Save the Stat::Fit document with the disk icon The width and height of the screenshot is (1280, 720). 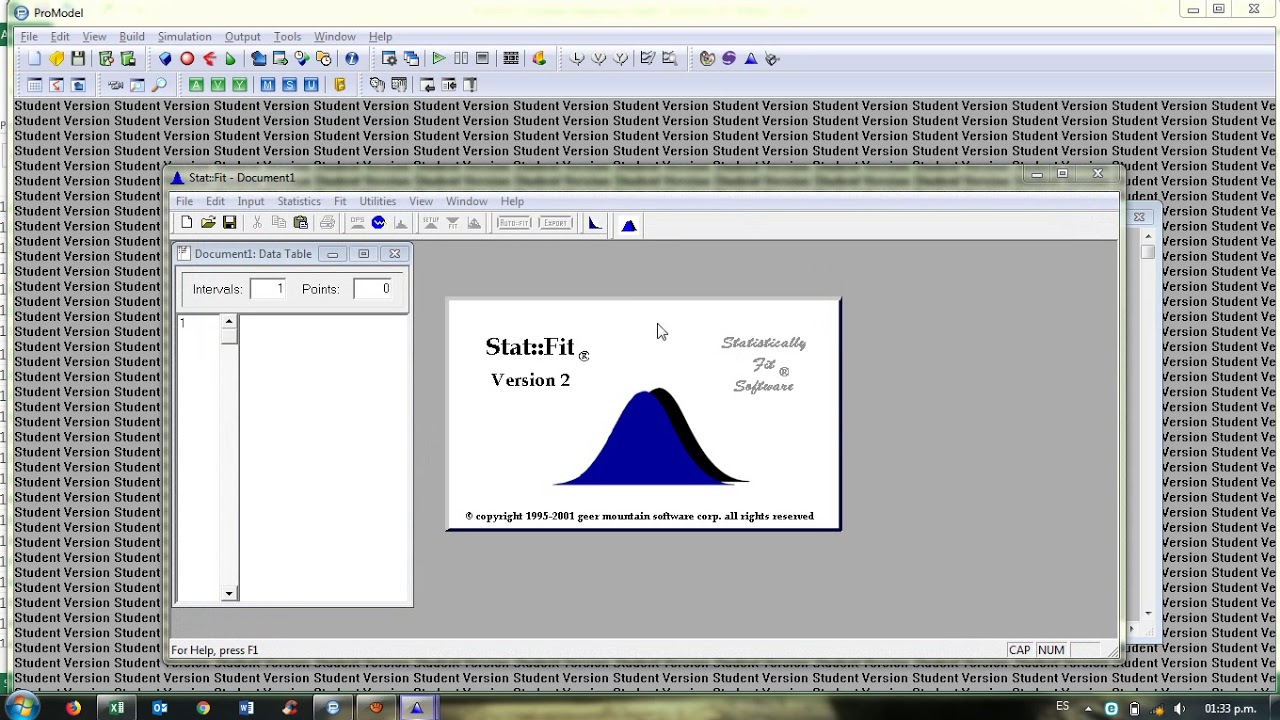tap(229, 223)
